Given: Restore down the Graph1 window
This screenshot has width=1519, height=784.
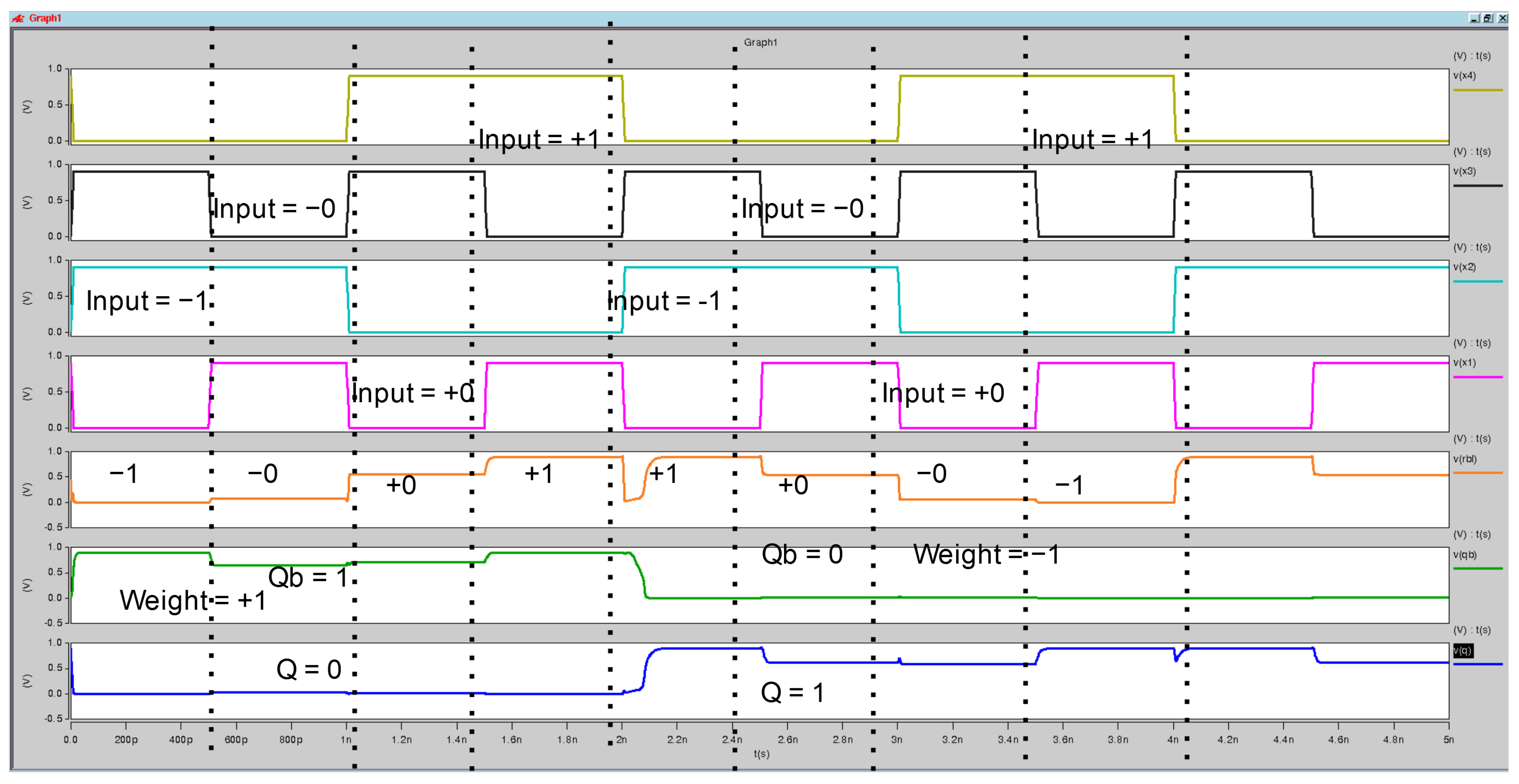Looking at the screenshot, I should point(1488,18).
